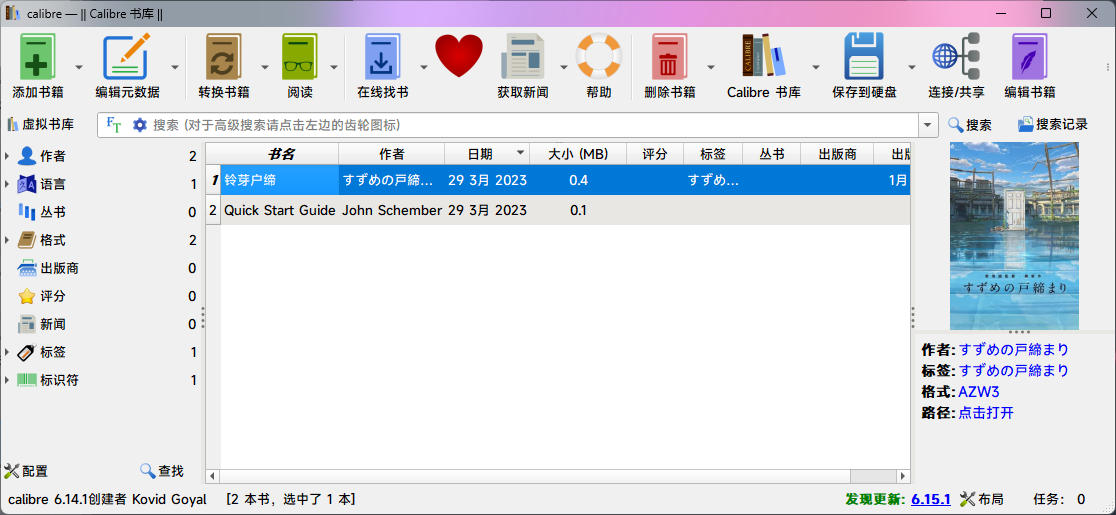Expand the 标签 (Tags) tree node

pyautogui.click(x=7, y=352)
